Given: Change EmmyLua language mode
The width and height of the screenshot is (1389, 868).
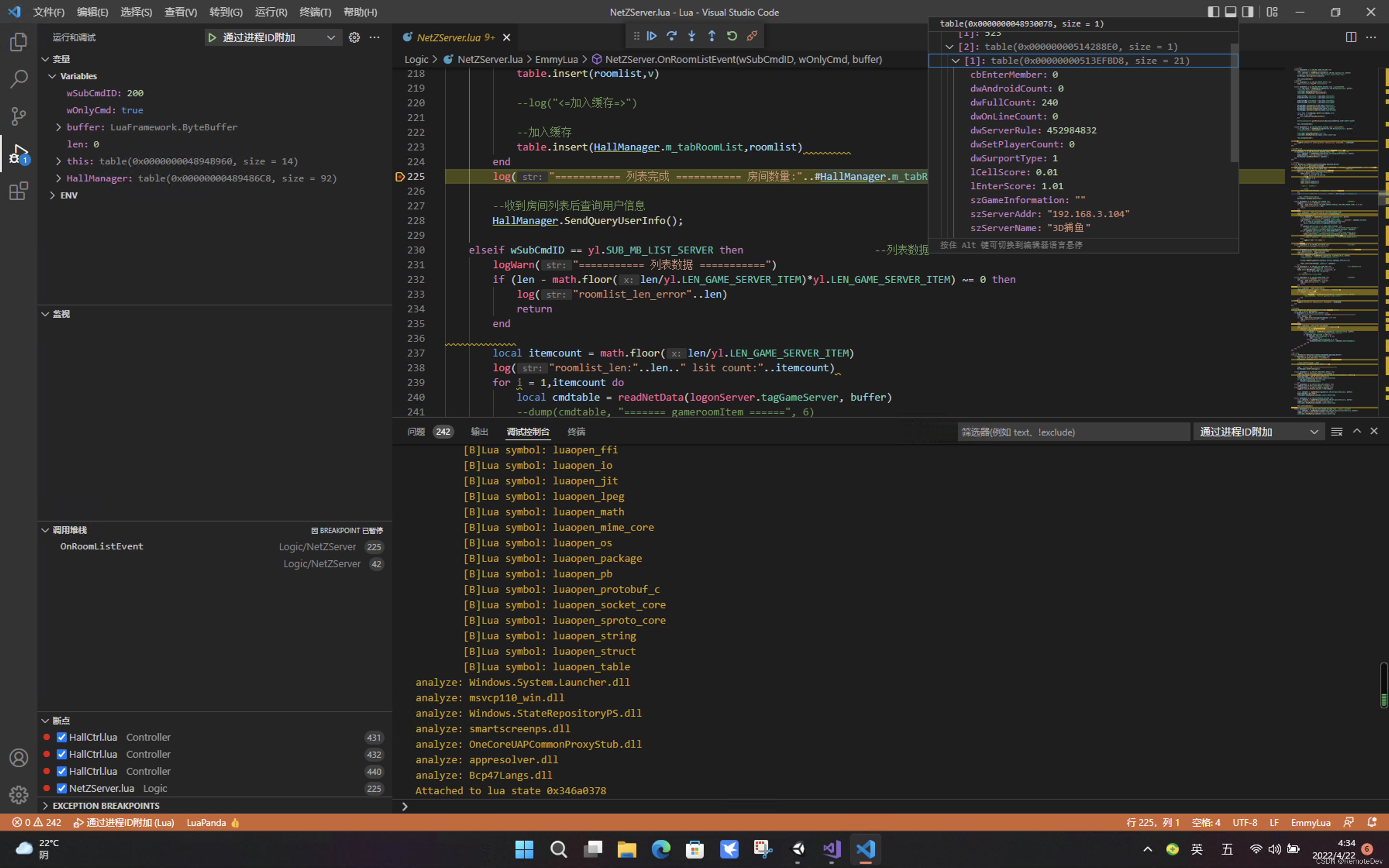Looking at the screenshot, I should tap(1310, 823).
